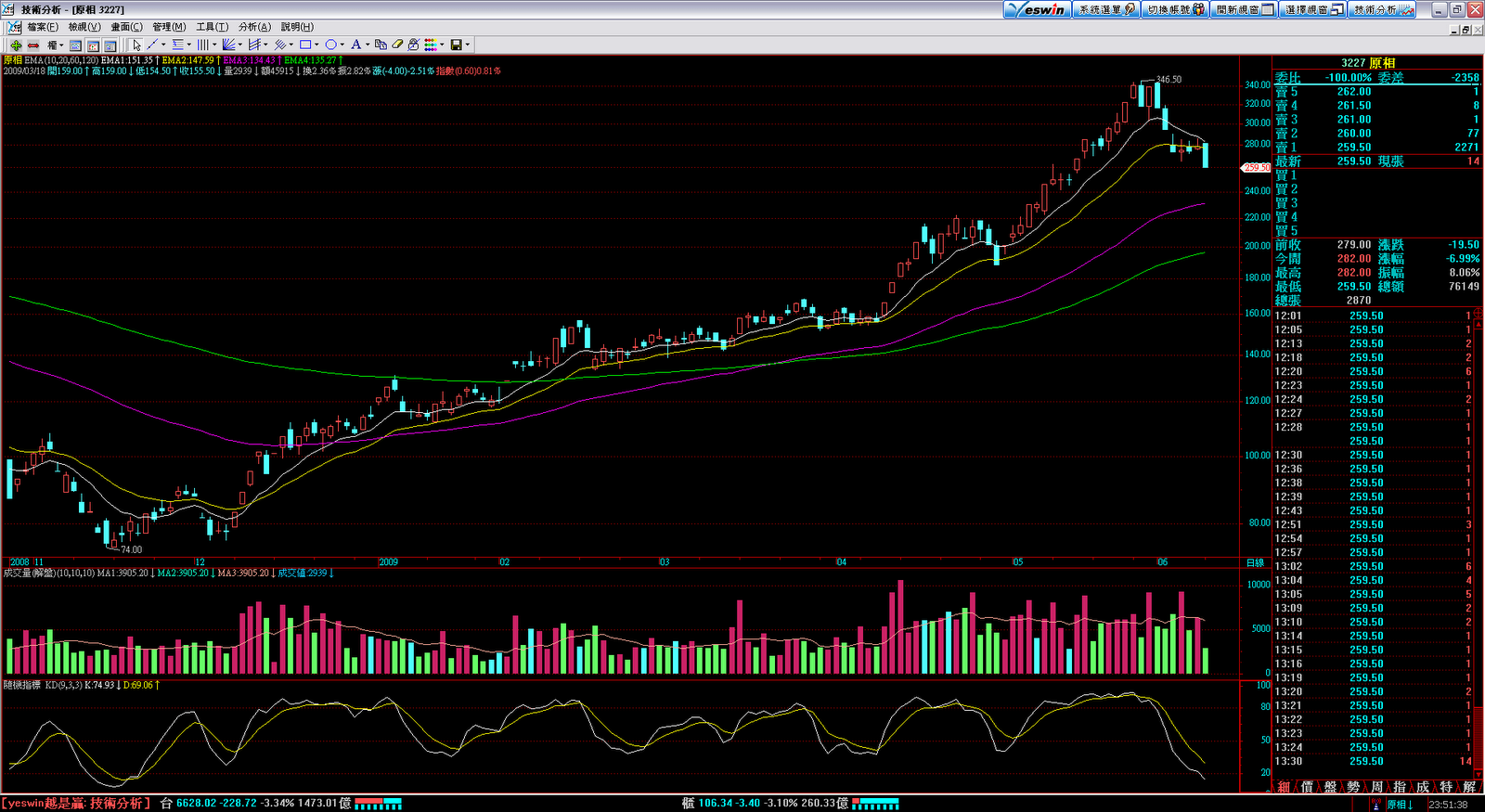
Task: Expand the rectangle tool dropdown arrow
Action: click(x=316, y=45)
